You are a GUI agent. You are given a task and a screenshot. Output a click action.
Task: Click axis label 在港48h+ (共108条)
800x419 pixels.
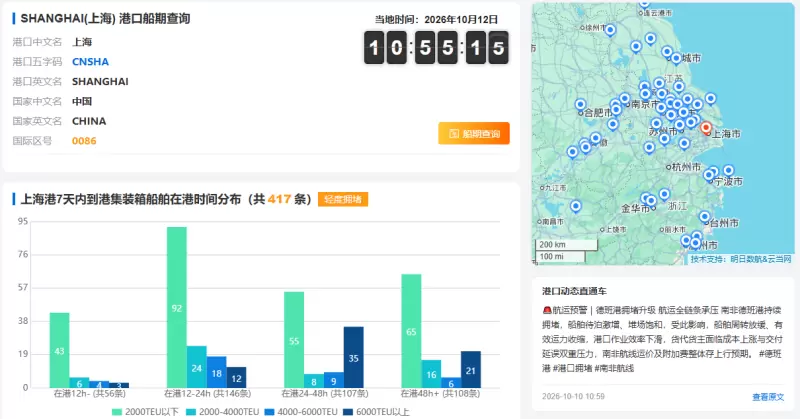click(442, 393)
